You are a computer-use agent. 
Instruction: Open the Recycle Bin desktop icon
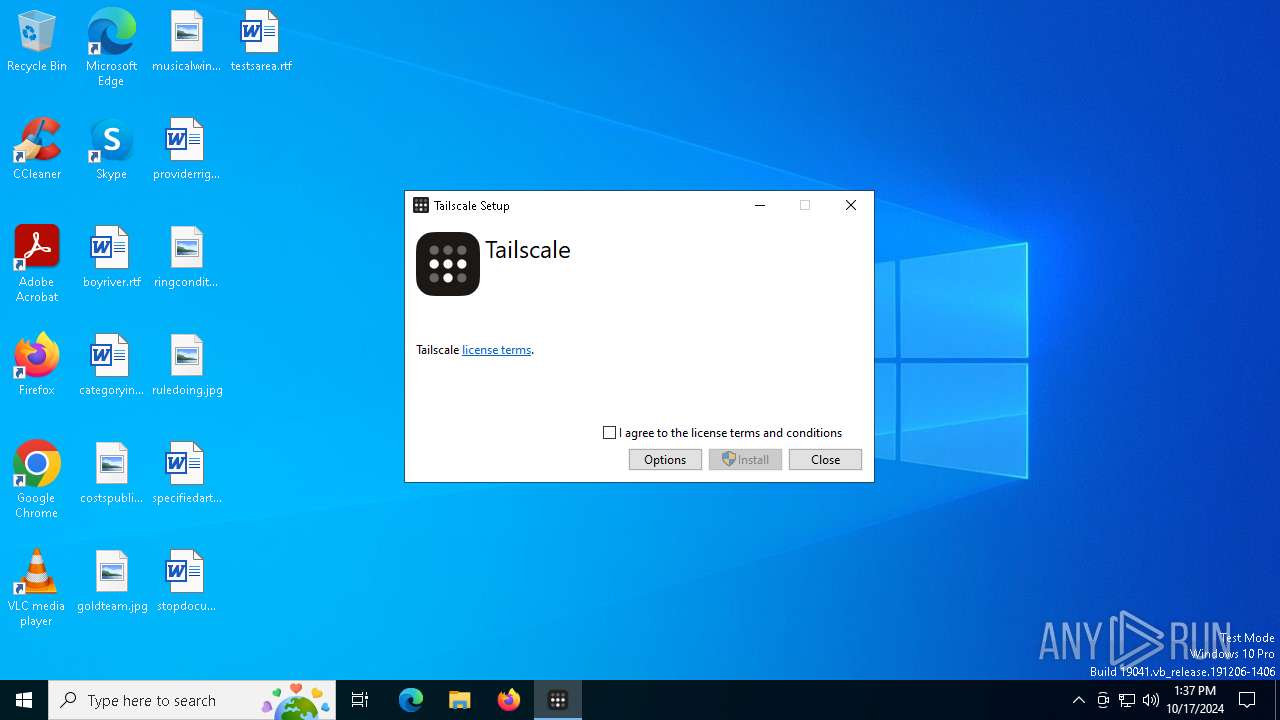pos(37,42)
